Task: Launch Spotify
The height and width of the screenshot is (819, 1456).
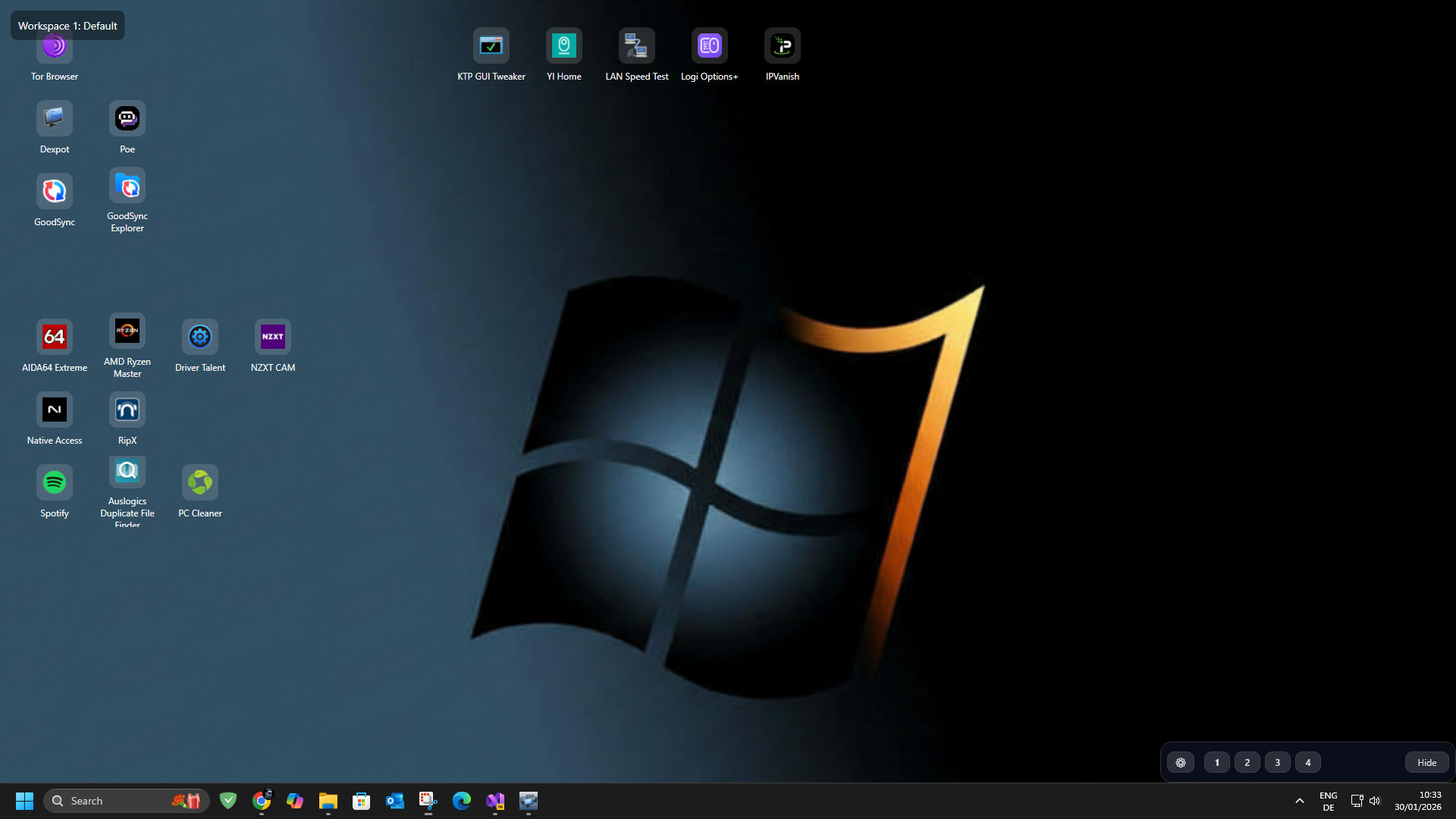Action: click(54, 482)
